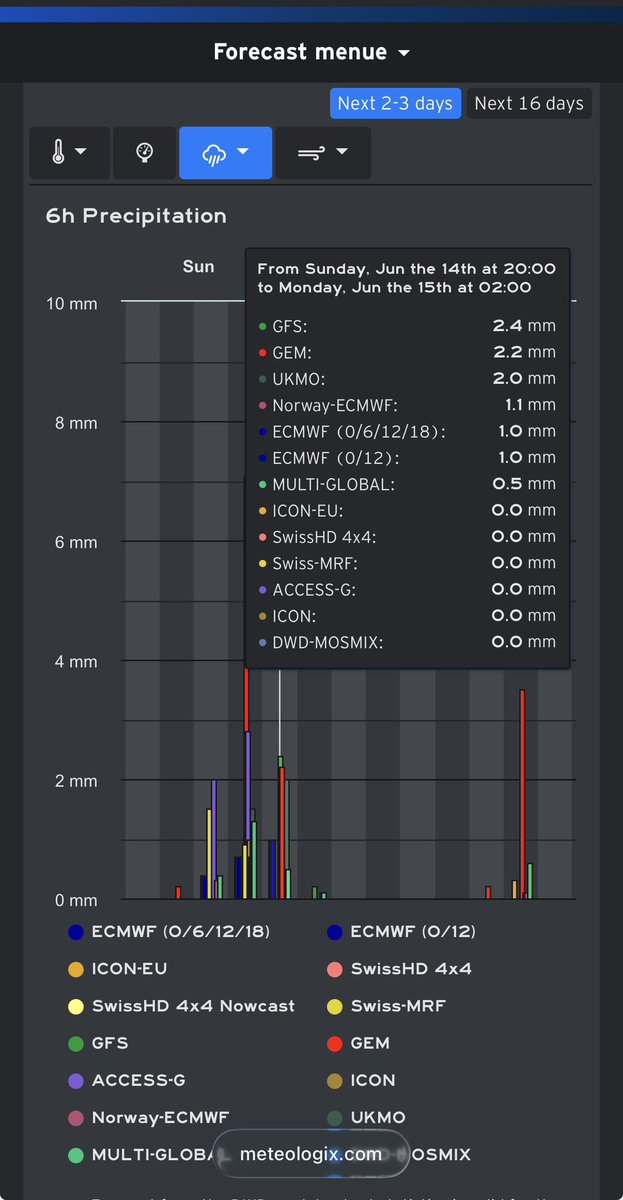Click the 6h Precipitation chart title
623x1200 pixels.
click(136, 215)
